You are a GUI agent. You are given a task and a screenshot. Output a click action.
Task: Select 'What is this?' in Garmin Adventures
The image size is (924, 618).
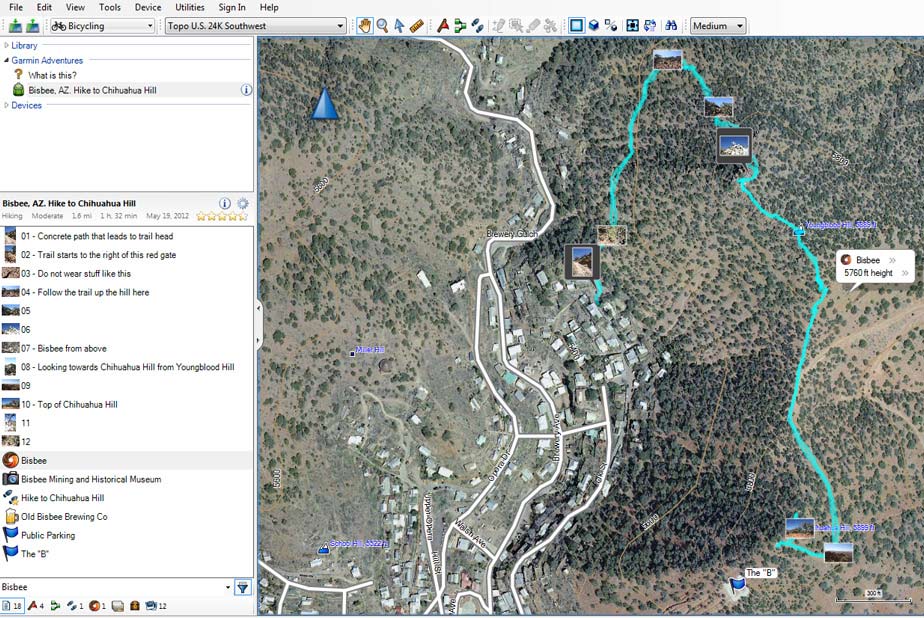coord(52,75)
